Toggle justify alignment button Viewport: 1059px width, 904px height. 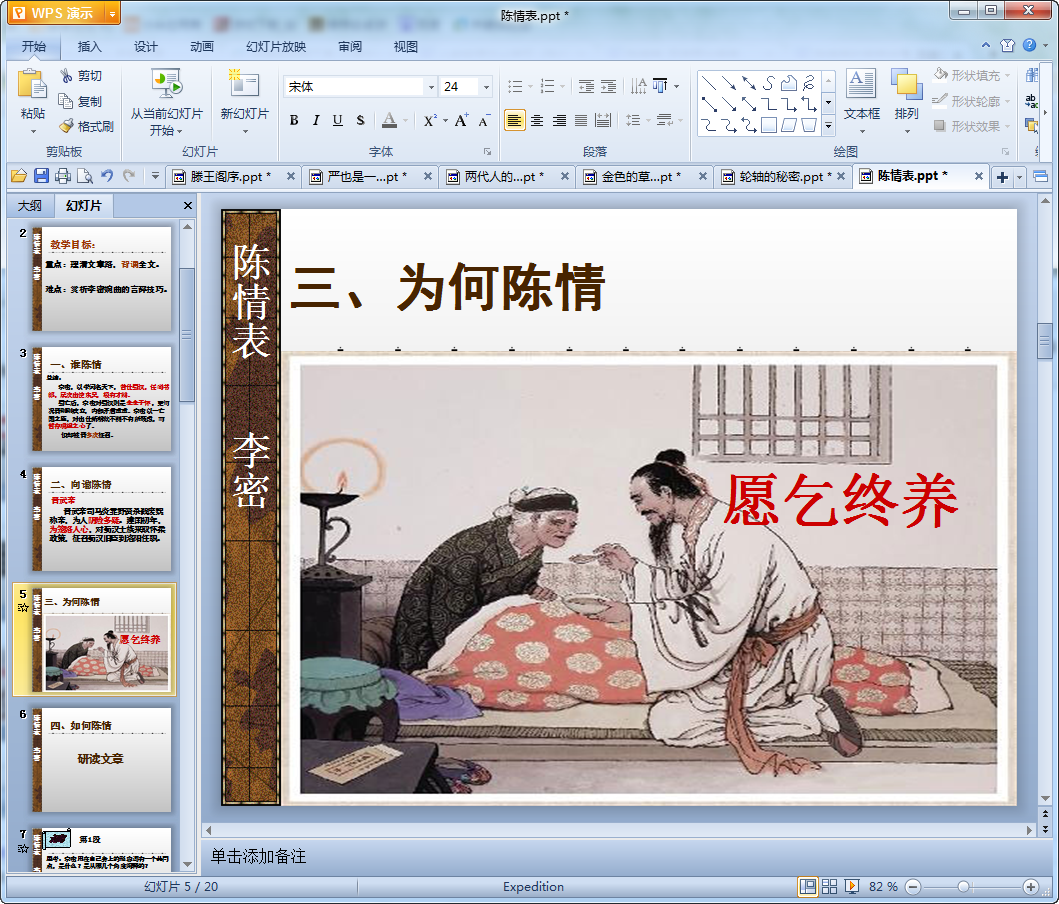point(581,120)
